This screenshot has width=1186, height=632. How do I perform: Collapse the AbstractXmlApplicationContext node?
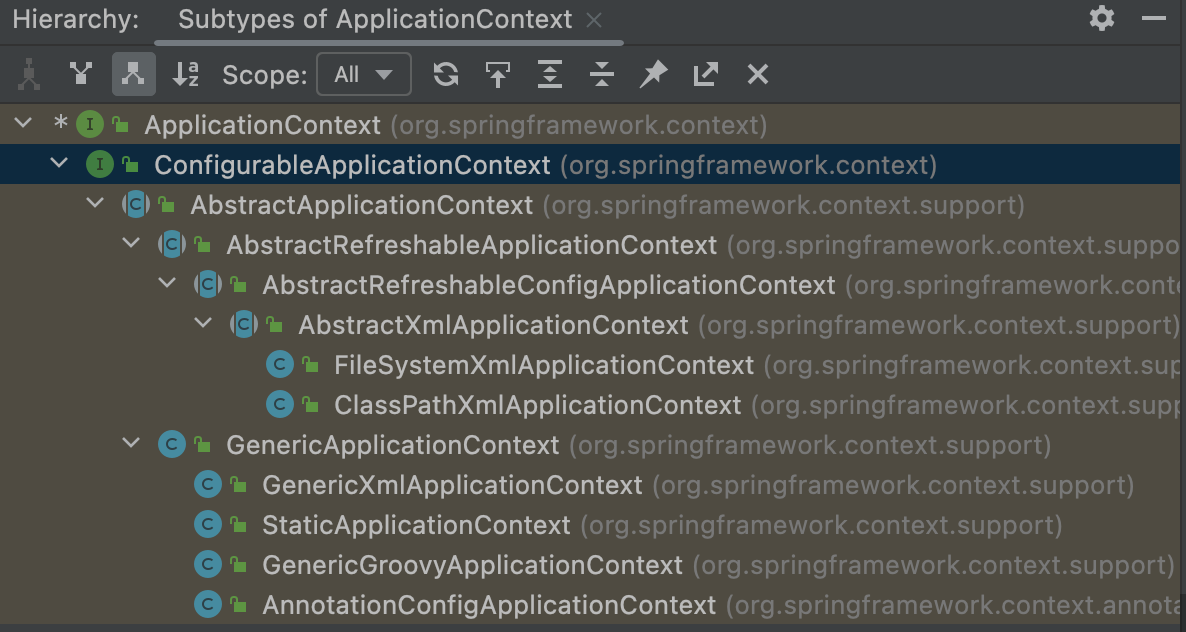pos(204,324)
